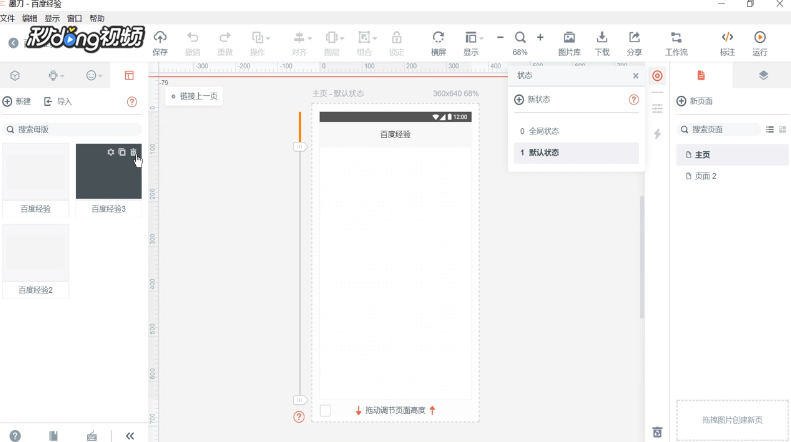Click the 运行 run play icon
Image resolution: width=791 pixels, height=442 pixels.
(x=760, y=37)
